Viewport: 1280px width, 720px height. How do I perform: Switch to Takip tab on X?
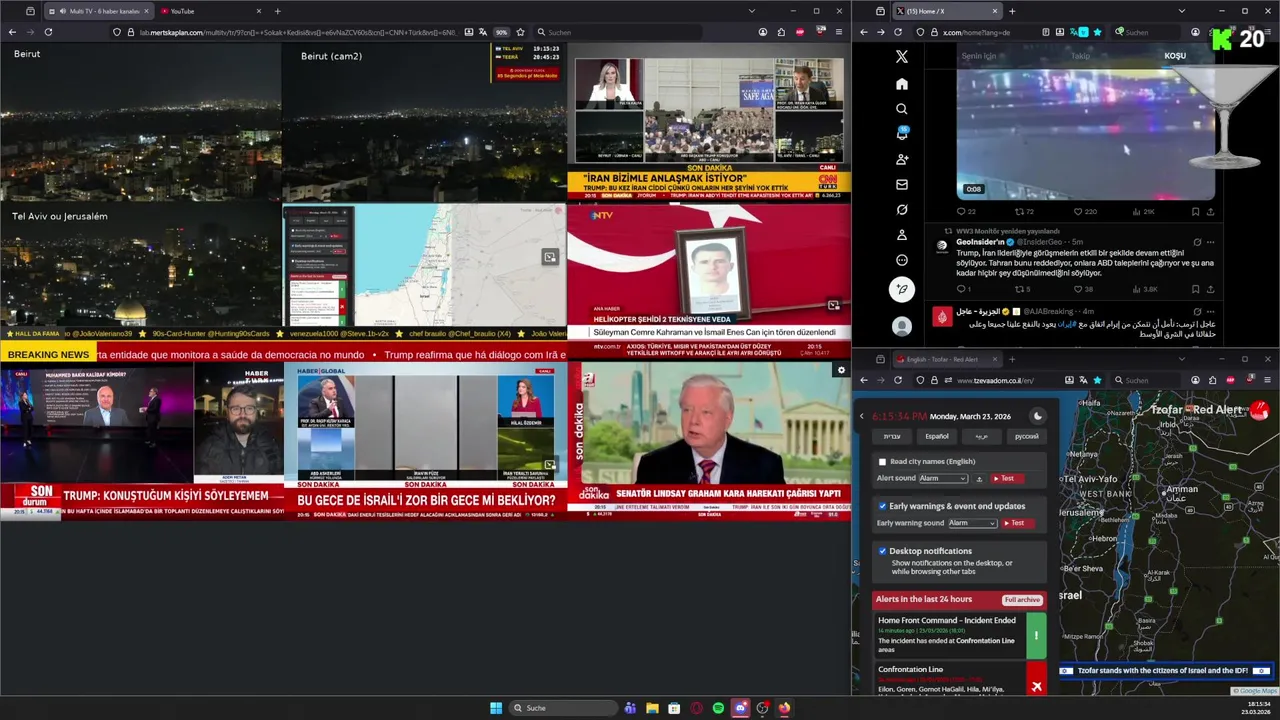click(x=1080, y=56)
